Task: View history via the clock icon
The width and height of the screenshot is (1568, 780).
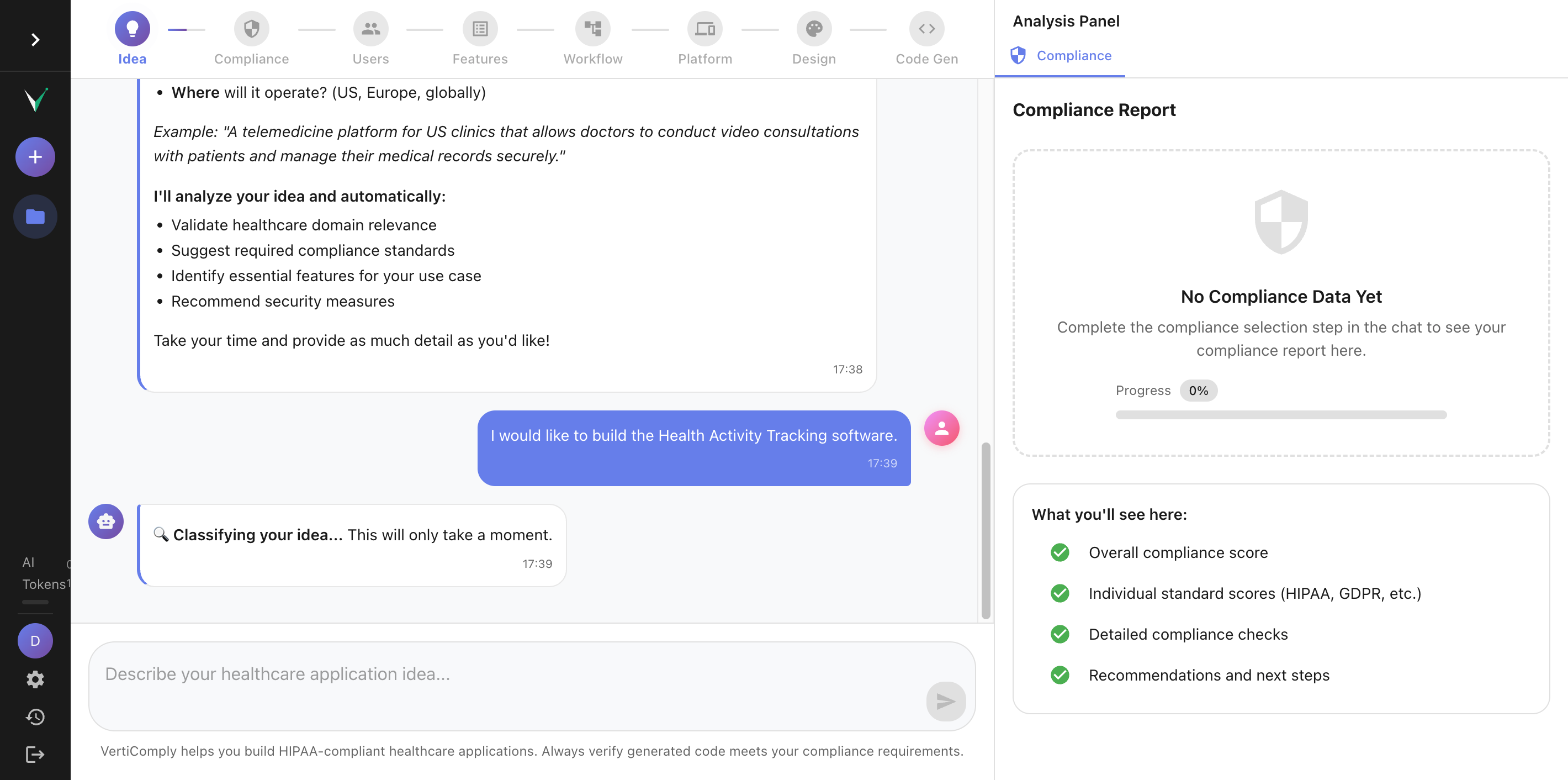Action: click(35, 716)
